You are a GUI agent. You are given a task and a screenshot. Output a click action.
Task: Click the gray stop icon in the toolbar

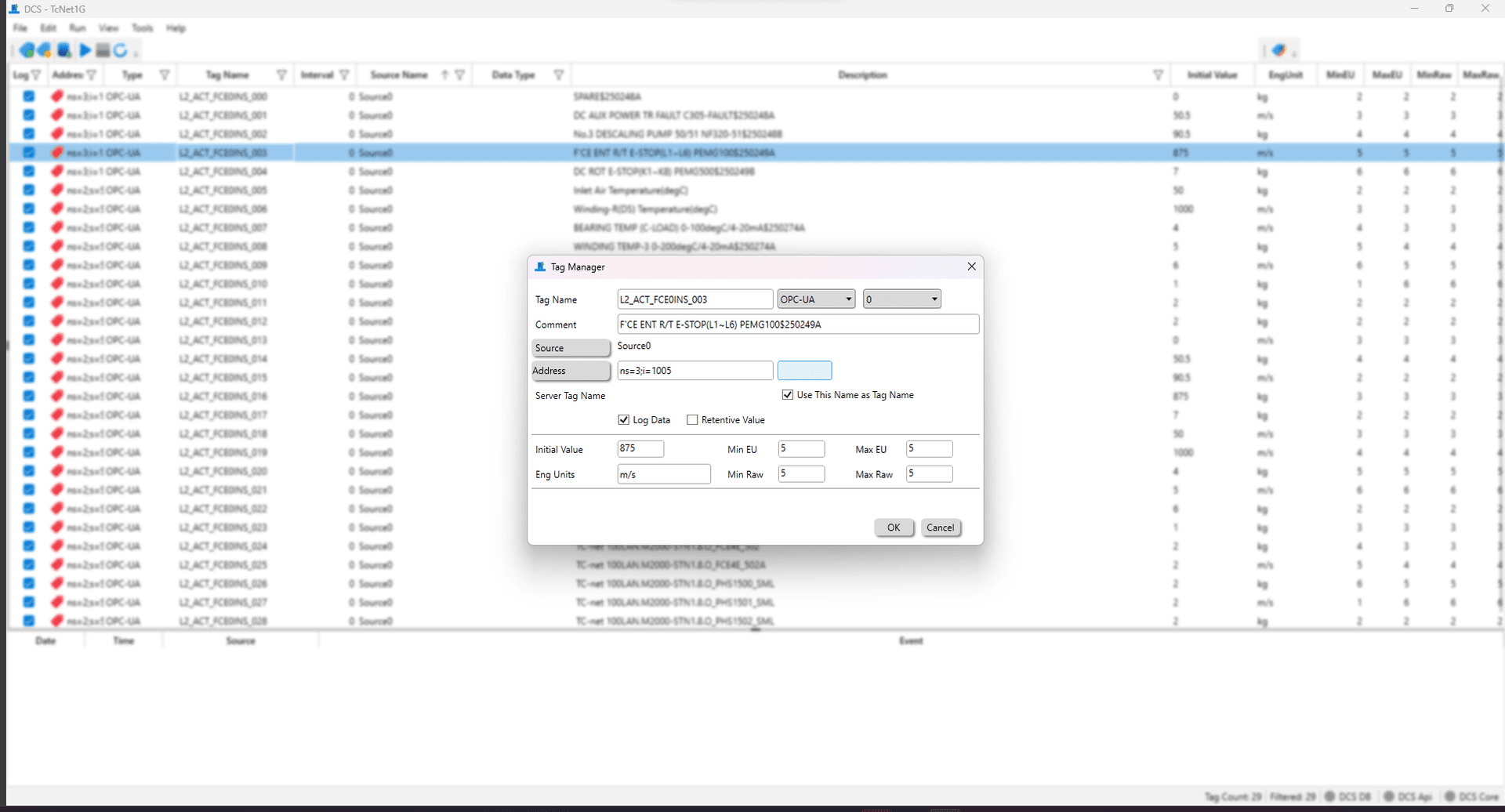[x=103, y=50]
